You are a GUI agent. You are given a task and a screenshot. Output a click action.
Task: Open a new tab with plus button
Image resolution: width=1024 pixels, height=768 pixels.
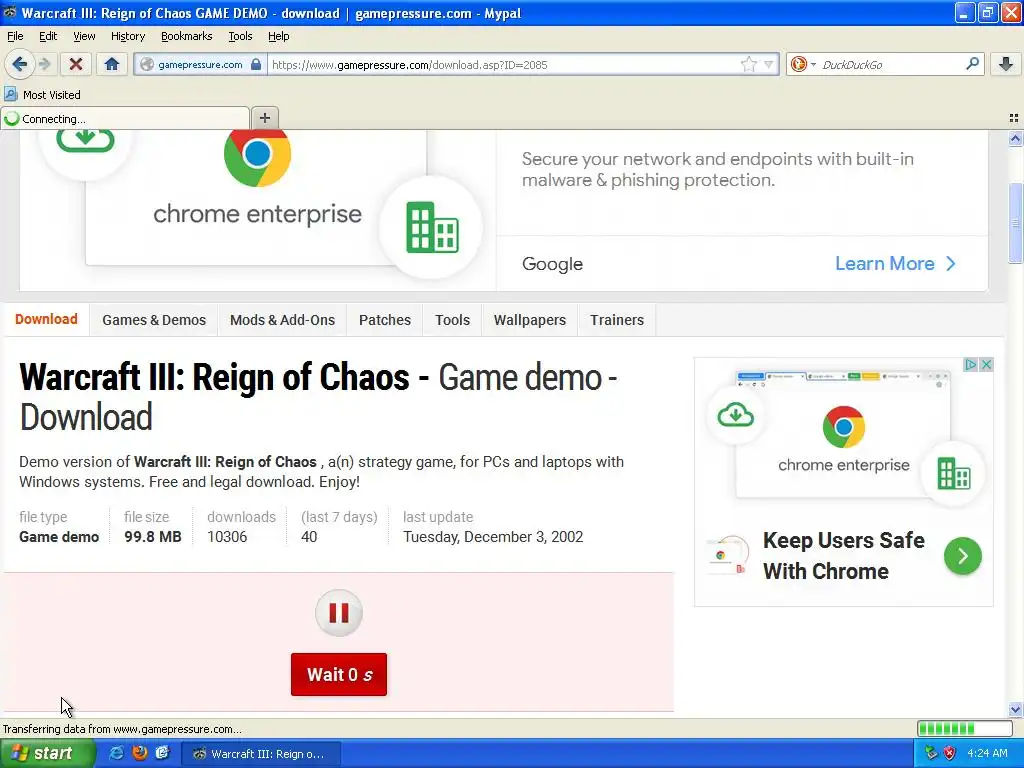[x=264, y=118]
